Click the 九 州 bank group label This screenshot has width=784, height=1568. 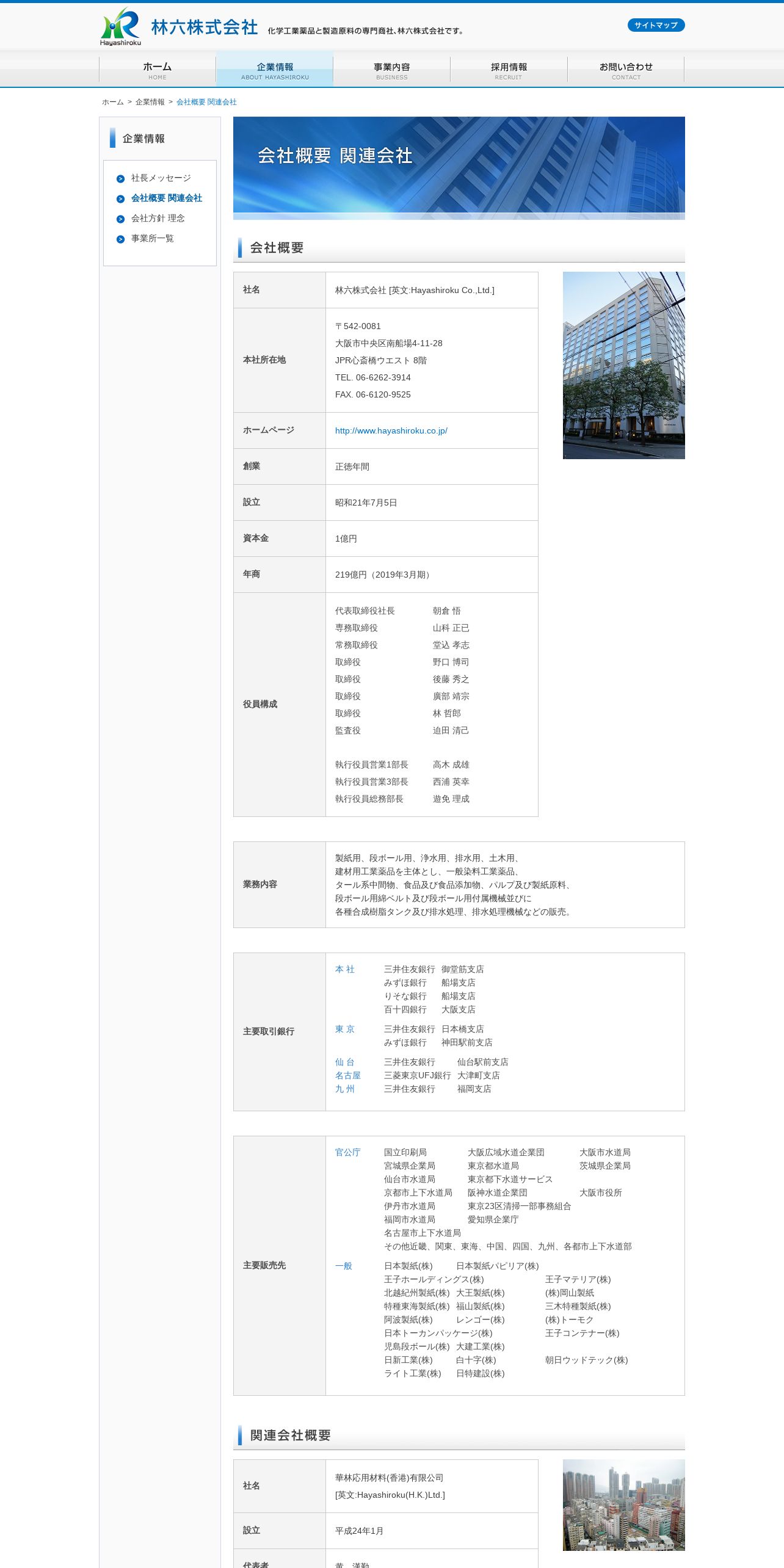345,1089
